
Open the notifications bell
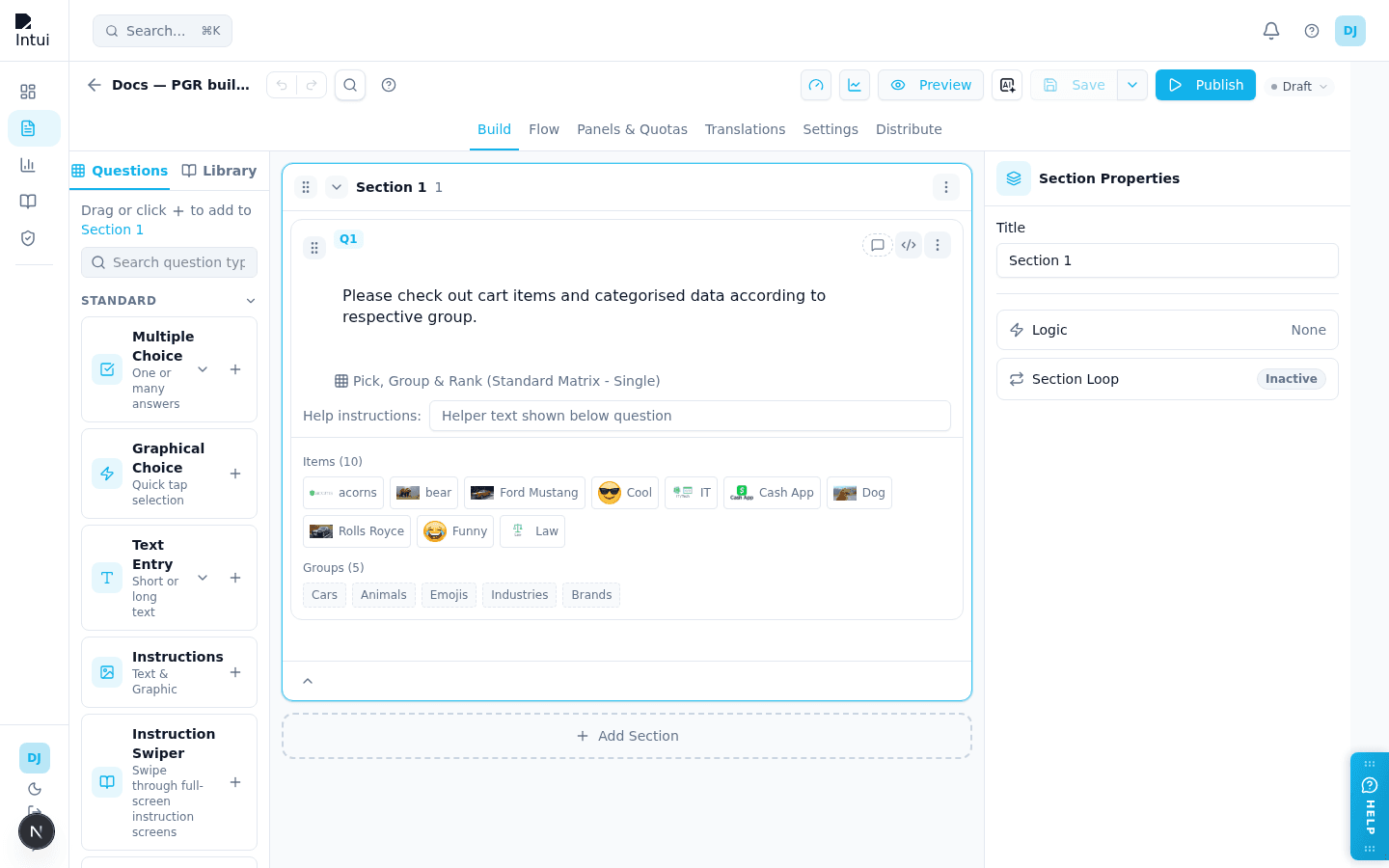(1271, 31)
